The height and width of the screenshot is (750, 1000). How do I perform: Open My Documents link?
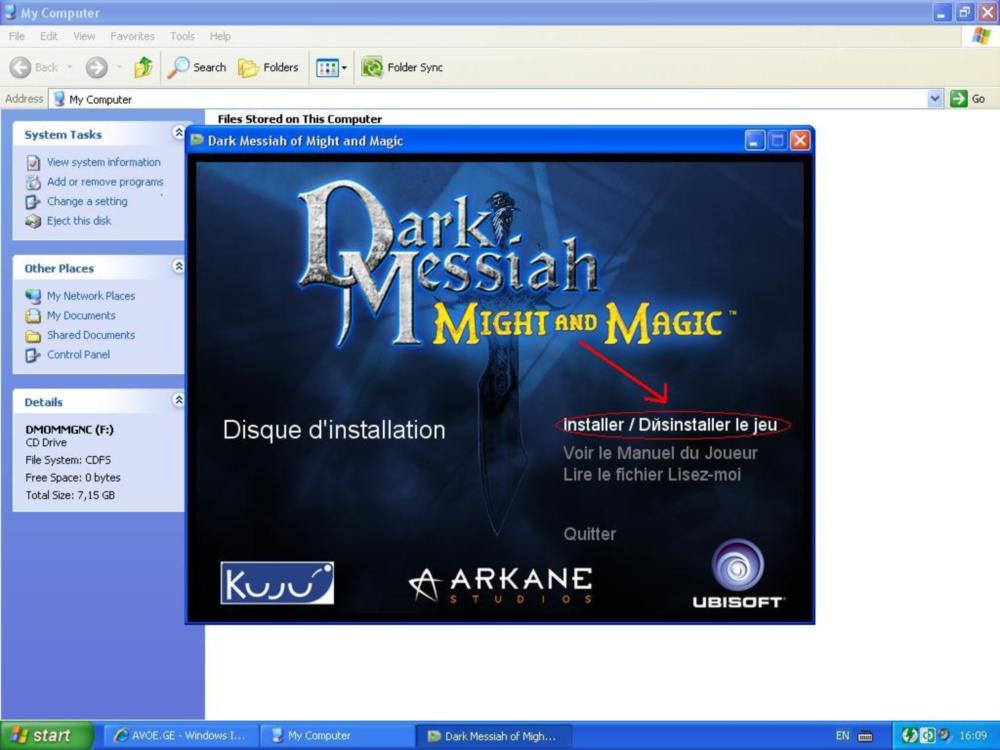[x=81, y=316]
